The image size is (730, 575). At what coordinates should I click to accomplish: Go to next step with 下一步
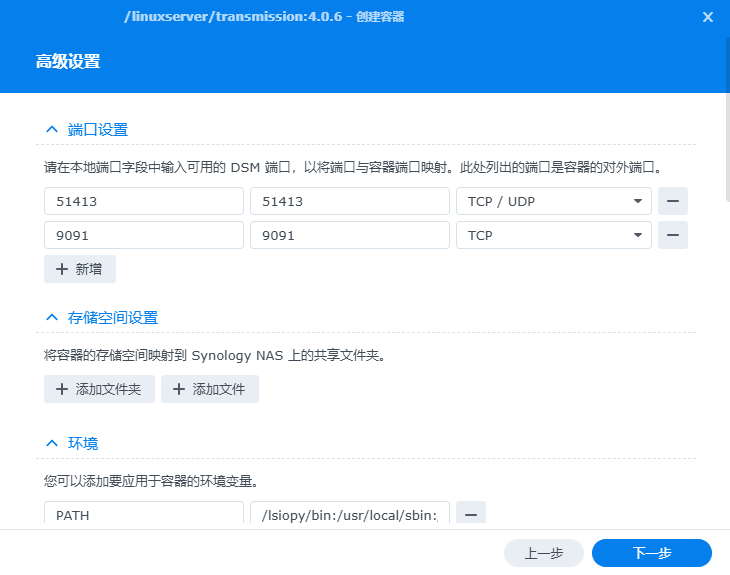click(651, 553)
